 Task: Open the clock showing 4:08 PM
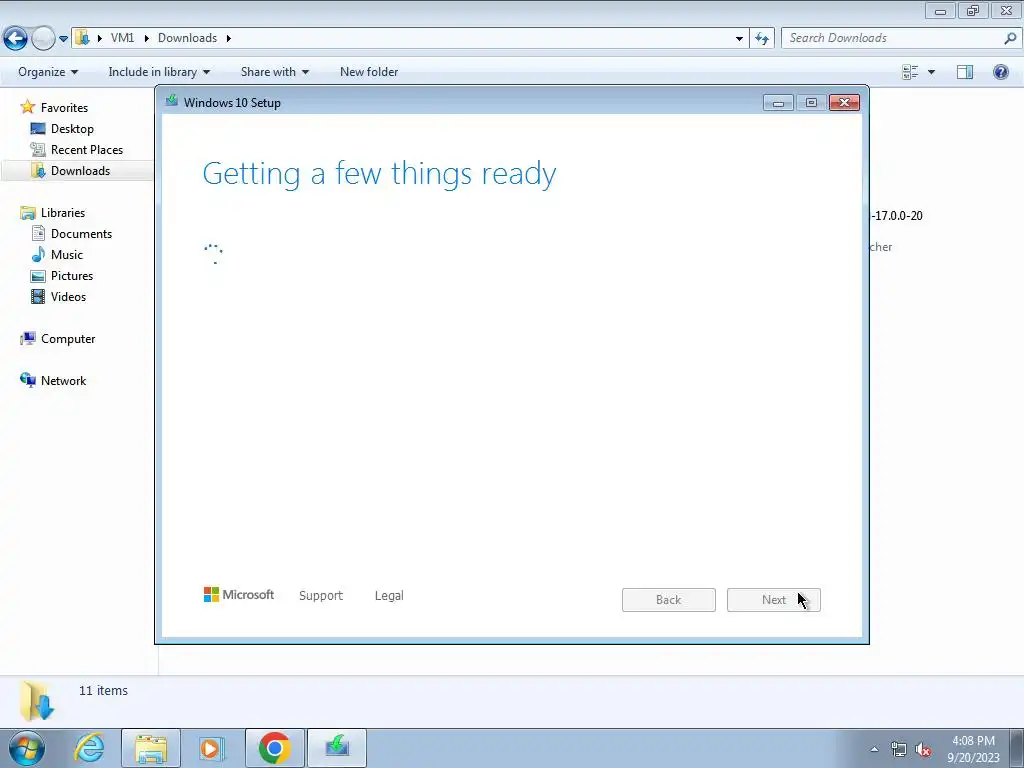click(973, 749)
